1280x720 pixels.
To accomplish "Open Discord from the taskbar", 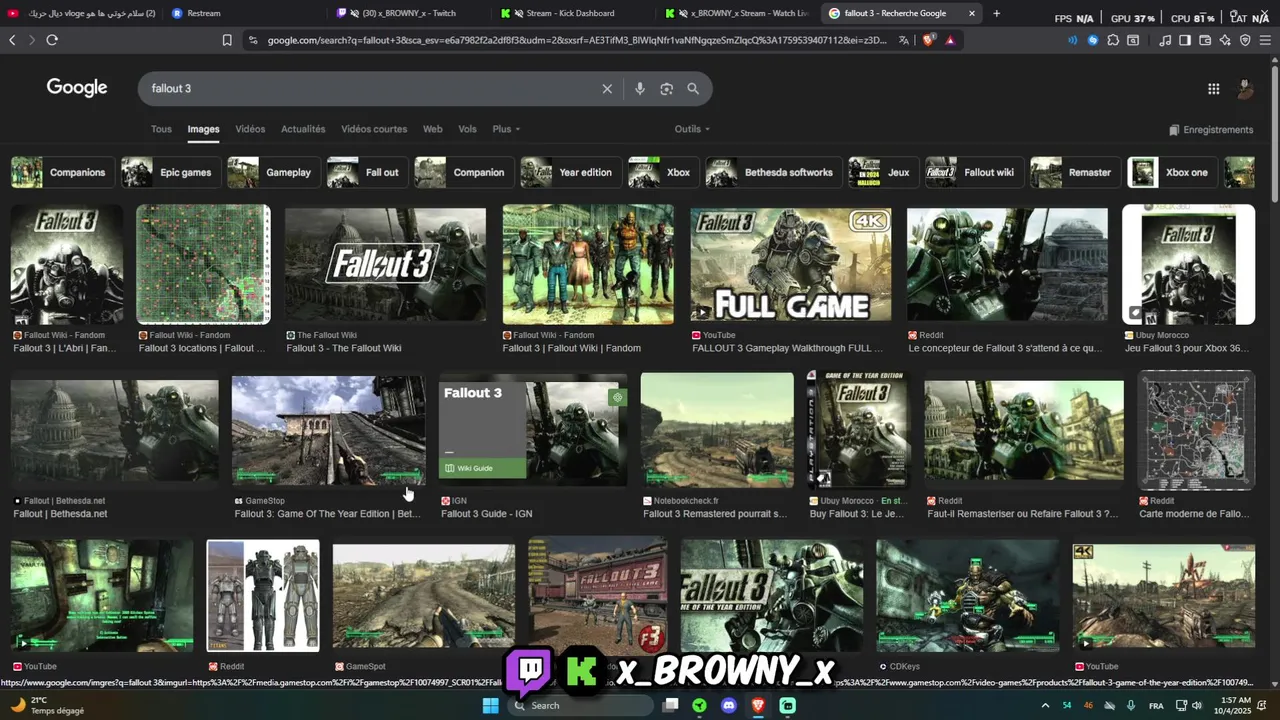I will [x=728, y=706].
